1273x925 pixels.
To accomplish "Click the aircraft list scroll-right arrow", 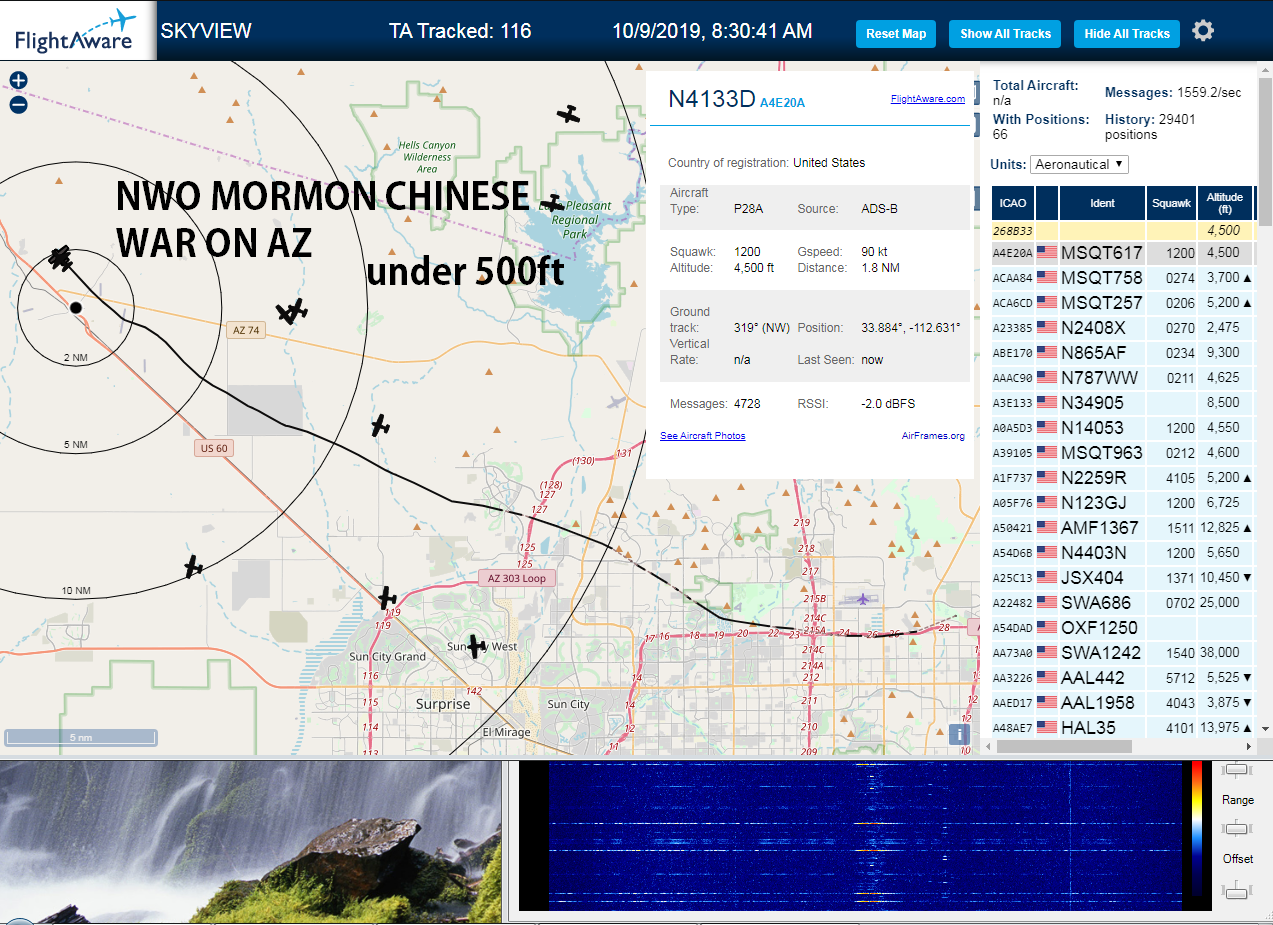I will 1247,746.
